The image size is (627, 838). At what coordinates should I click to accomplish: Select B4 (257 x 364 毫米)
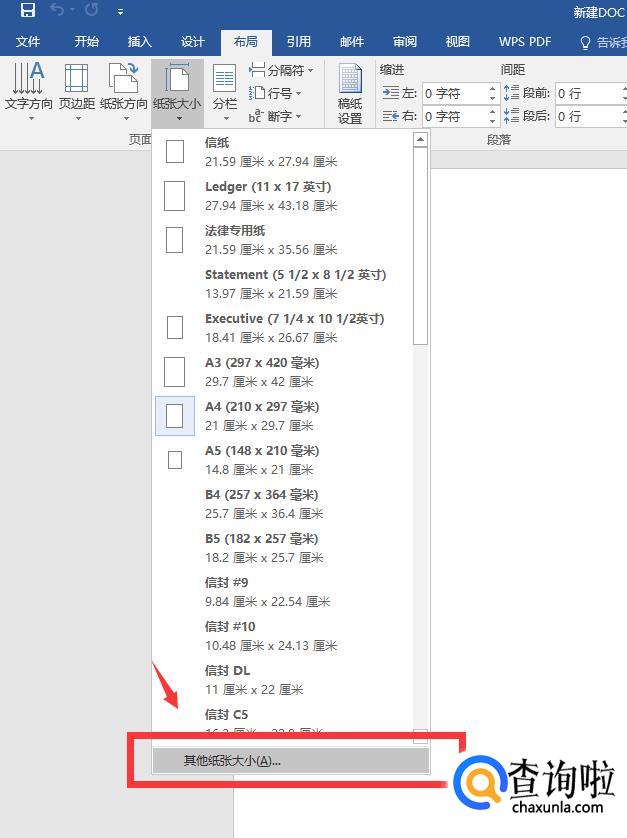(x=282, y=503)
